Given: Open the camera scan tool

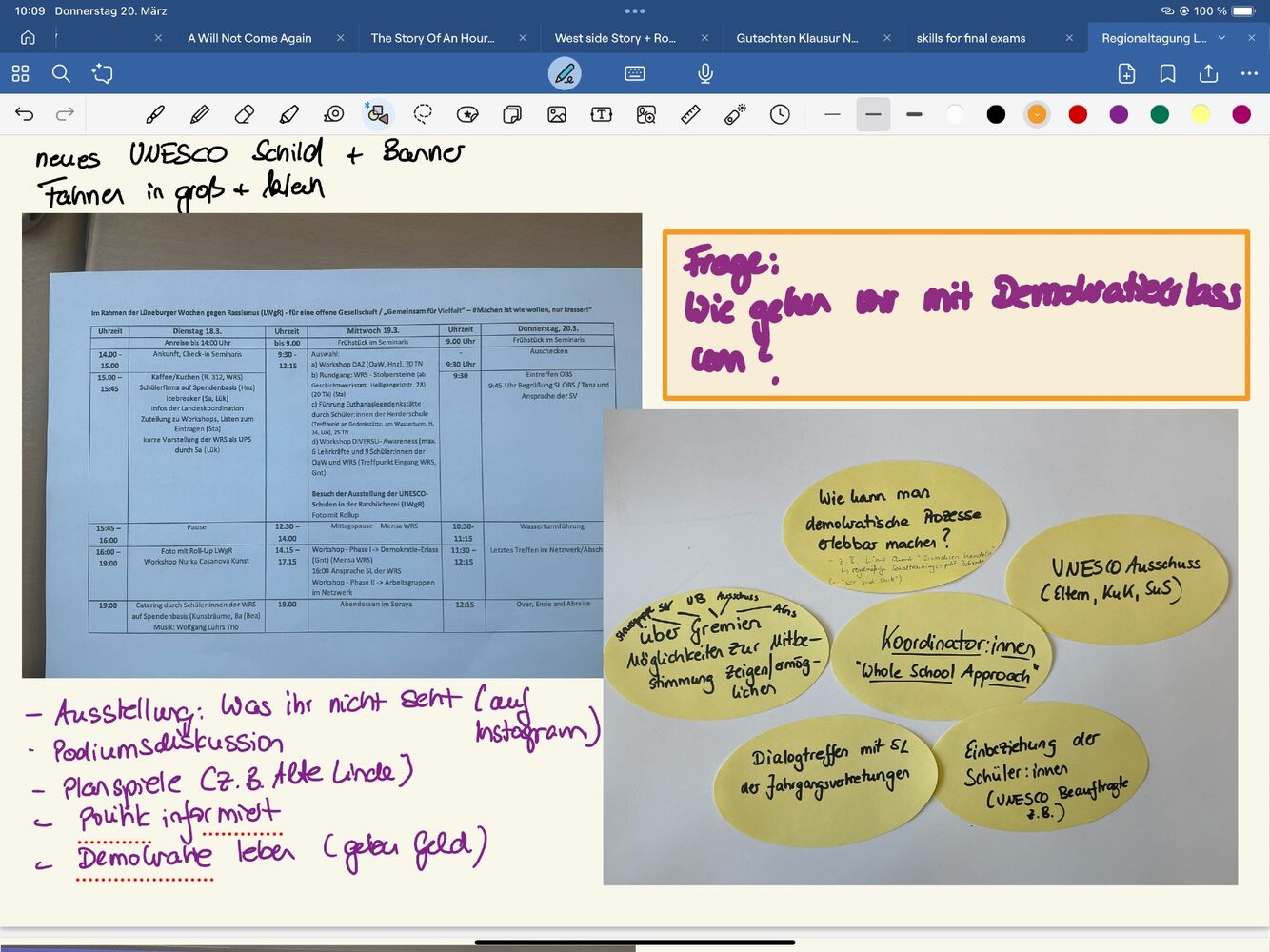Looking at the screenshot, I should pyautogui.click(x=646, y=114).
